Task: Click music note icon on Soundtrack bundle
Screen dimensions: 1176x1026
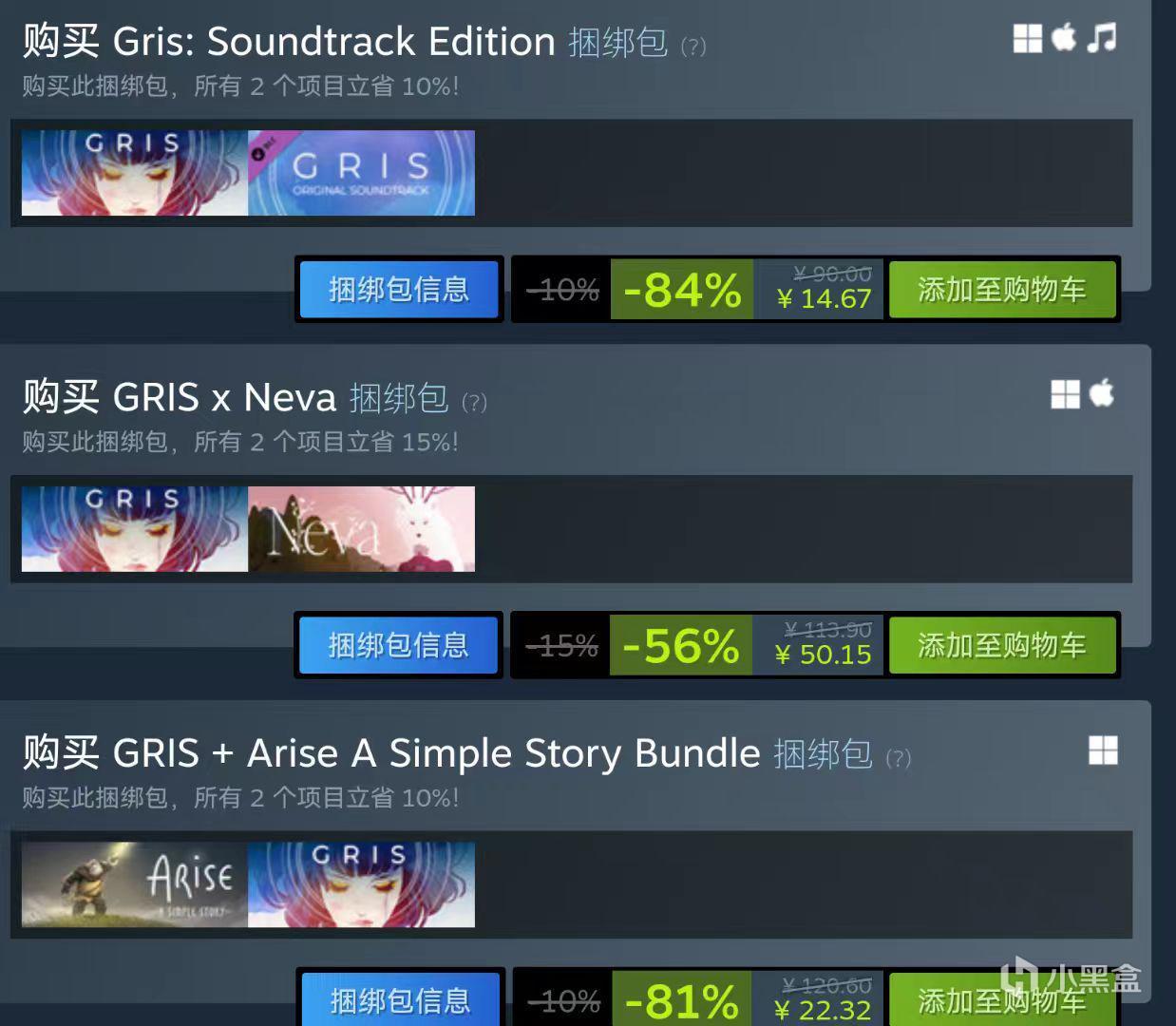Action: pyautogui.click(x=1102, y=39)
